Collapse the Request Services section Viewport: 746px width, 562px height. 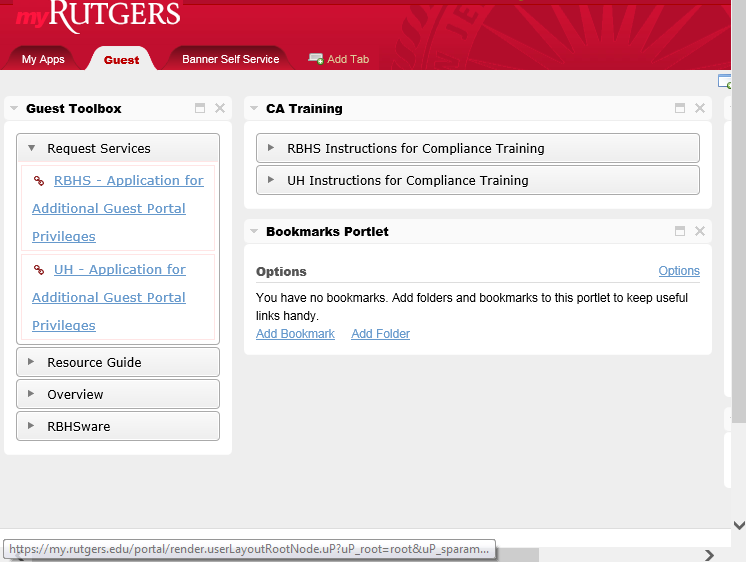pos(118,148)
